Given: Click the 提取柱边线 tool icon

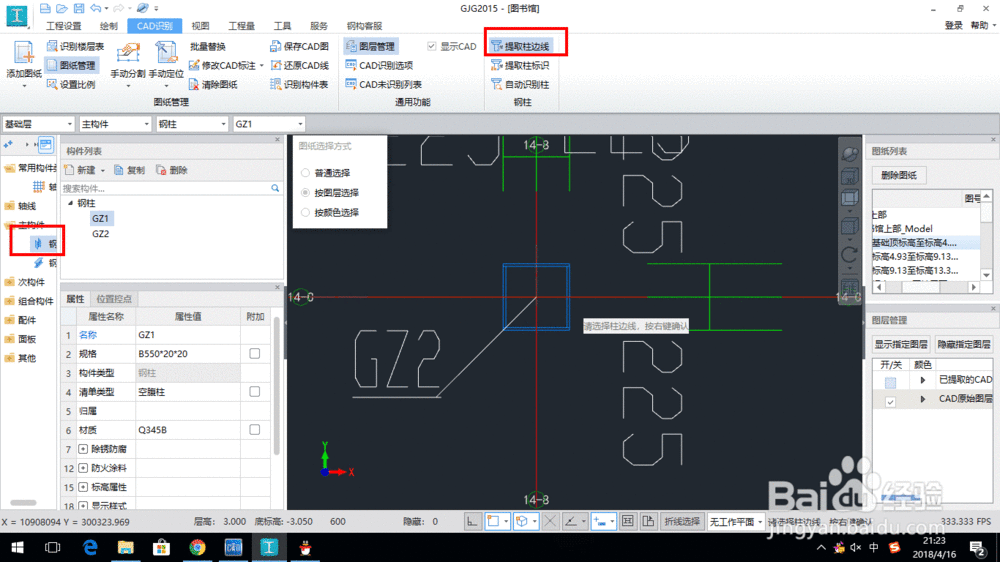Looking at the screenshot, I should pyautogui.click(x=497, y=47).
